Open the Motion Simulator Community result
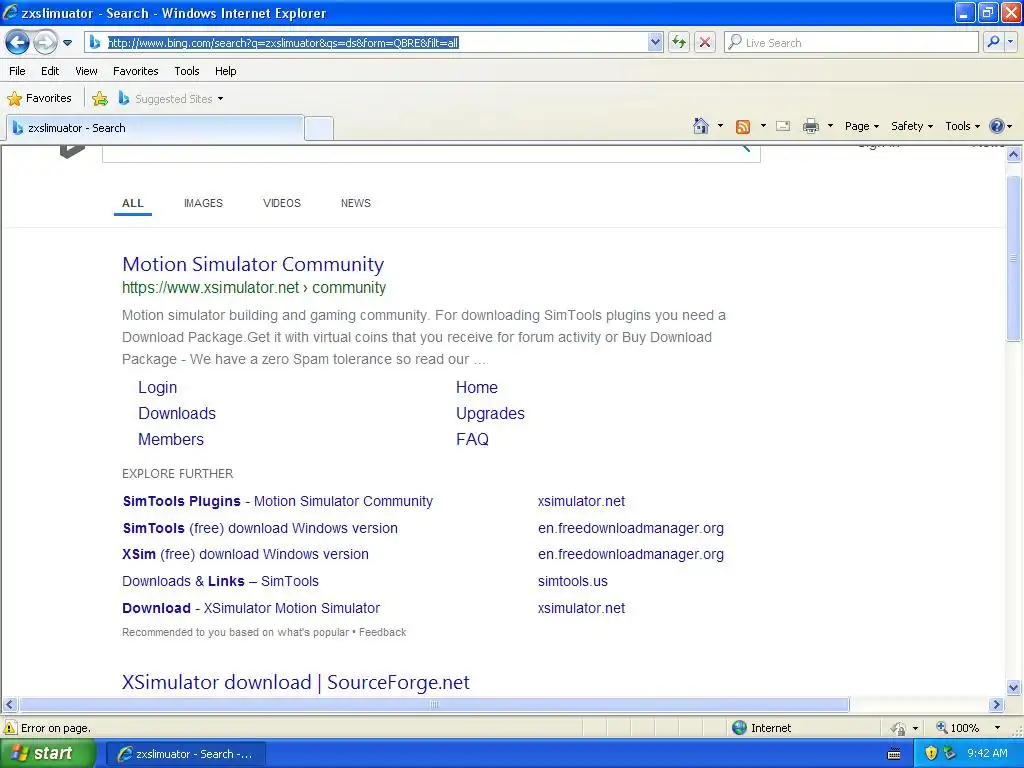The width and height of the screenshot is (1024, 768). 253,264
